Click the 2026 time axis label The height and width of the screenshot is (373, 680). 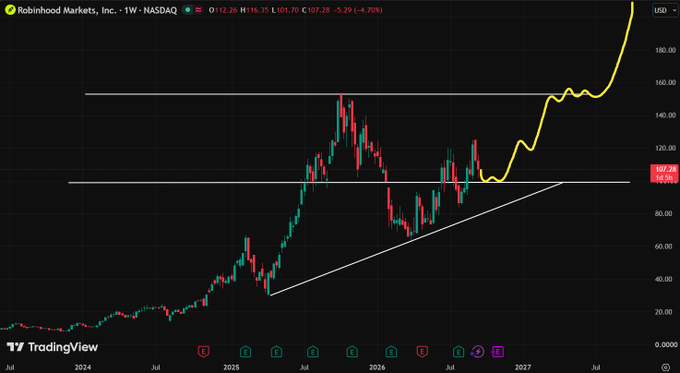coord(377,367)
